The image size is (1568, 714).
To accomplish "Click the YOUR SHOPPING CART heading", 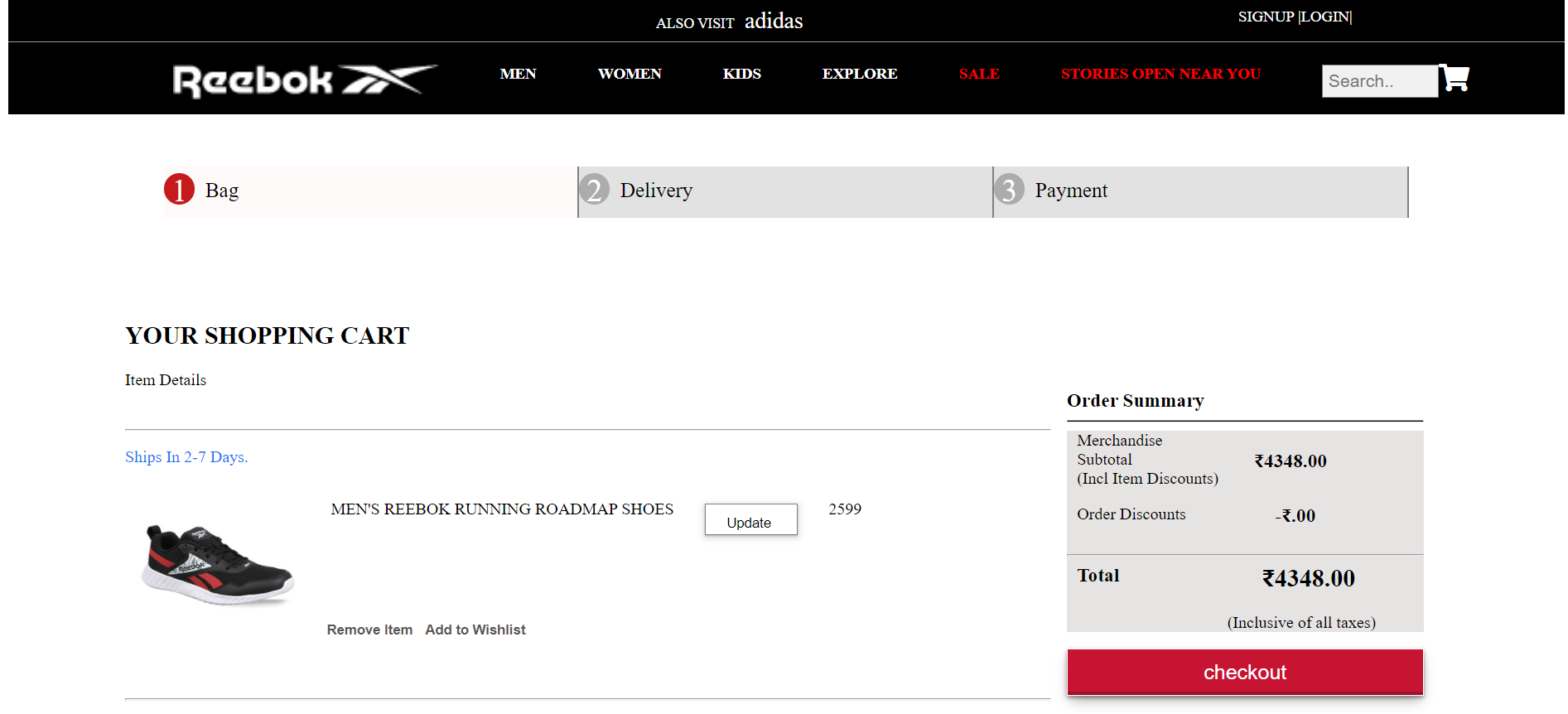I will 267,335.
